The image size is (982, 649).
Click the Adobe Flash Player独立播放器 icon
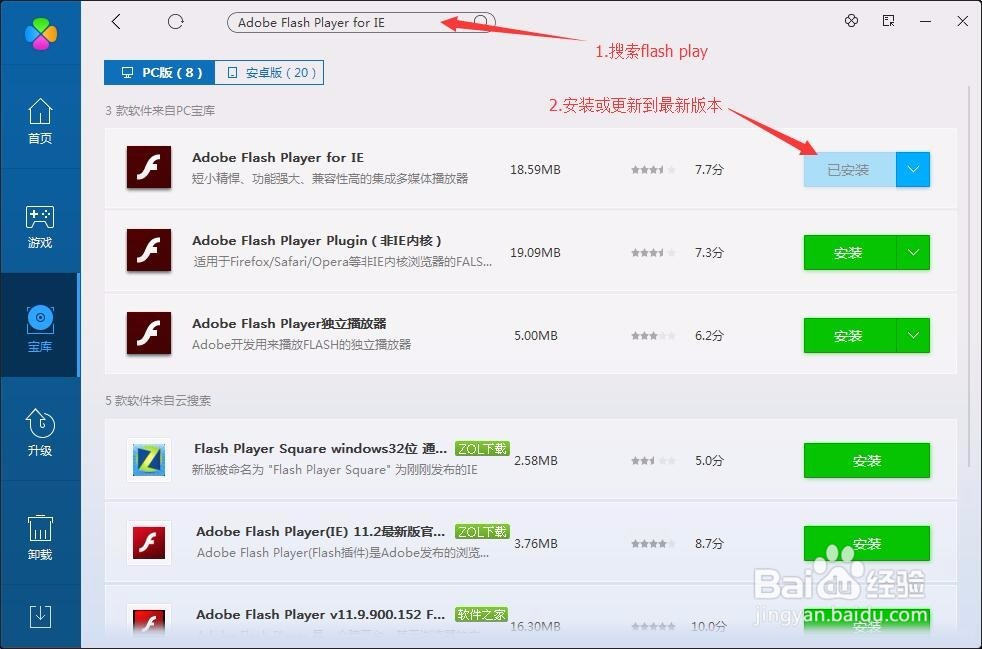point(149,333)
